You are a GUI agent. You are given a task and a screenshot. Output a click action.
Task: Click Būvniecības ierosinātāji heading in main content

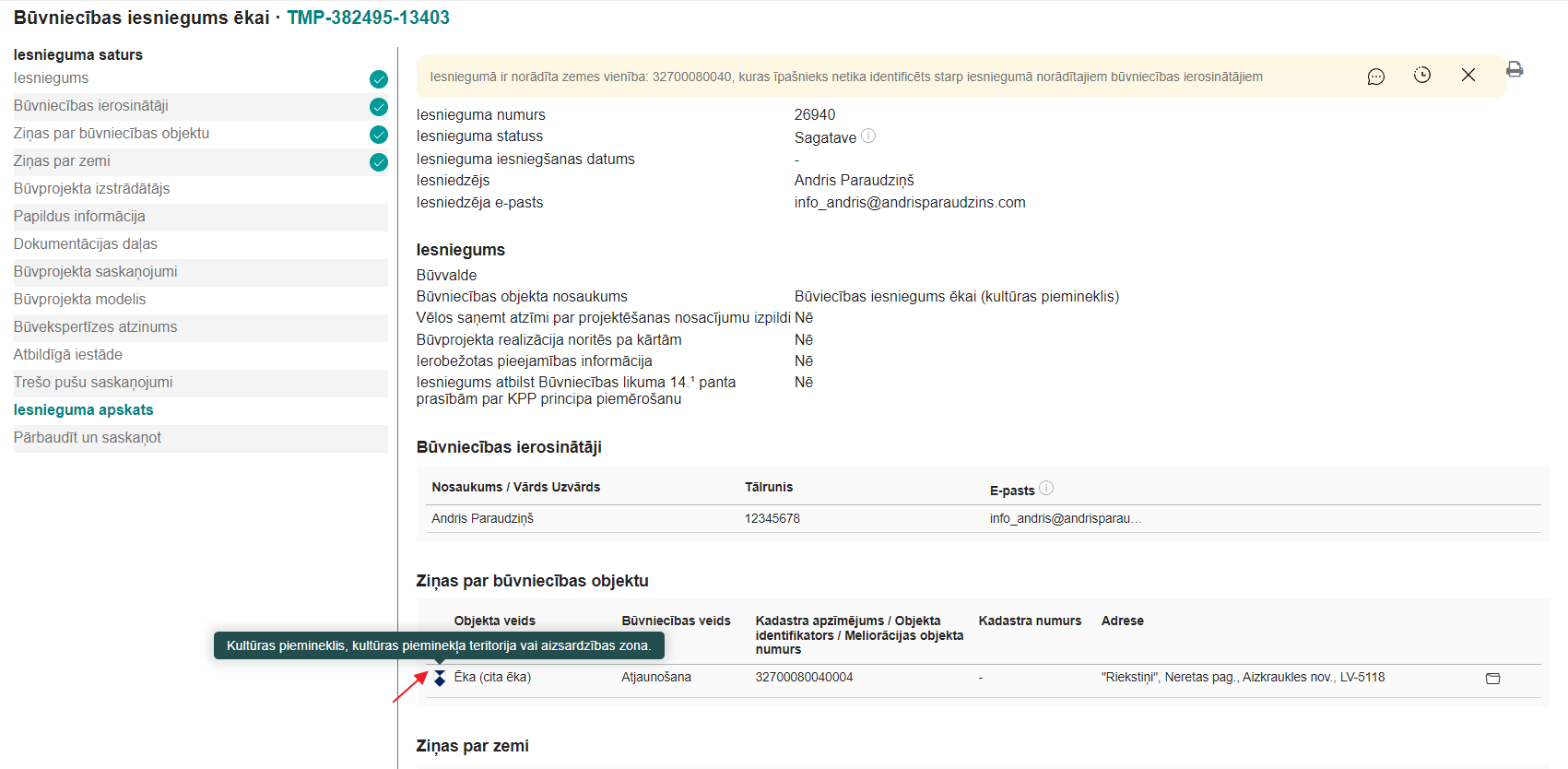509,447
